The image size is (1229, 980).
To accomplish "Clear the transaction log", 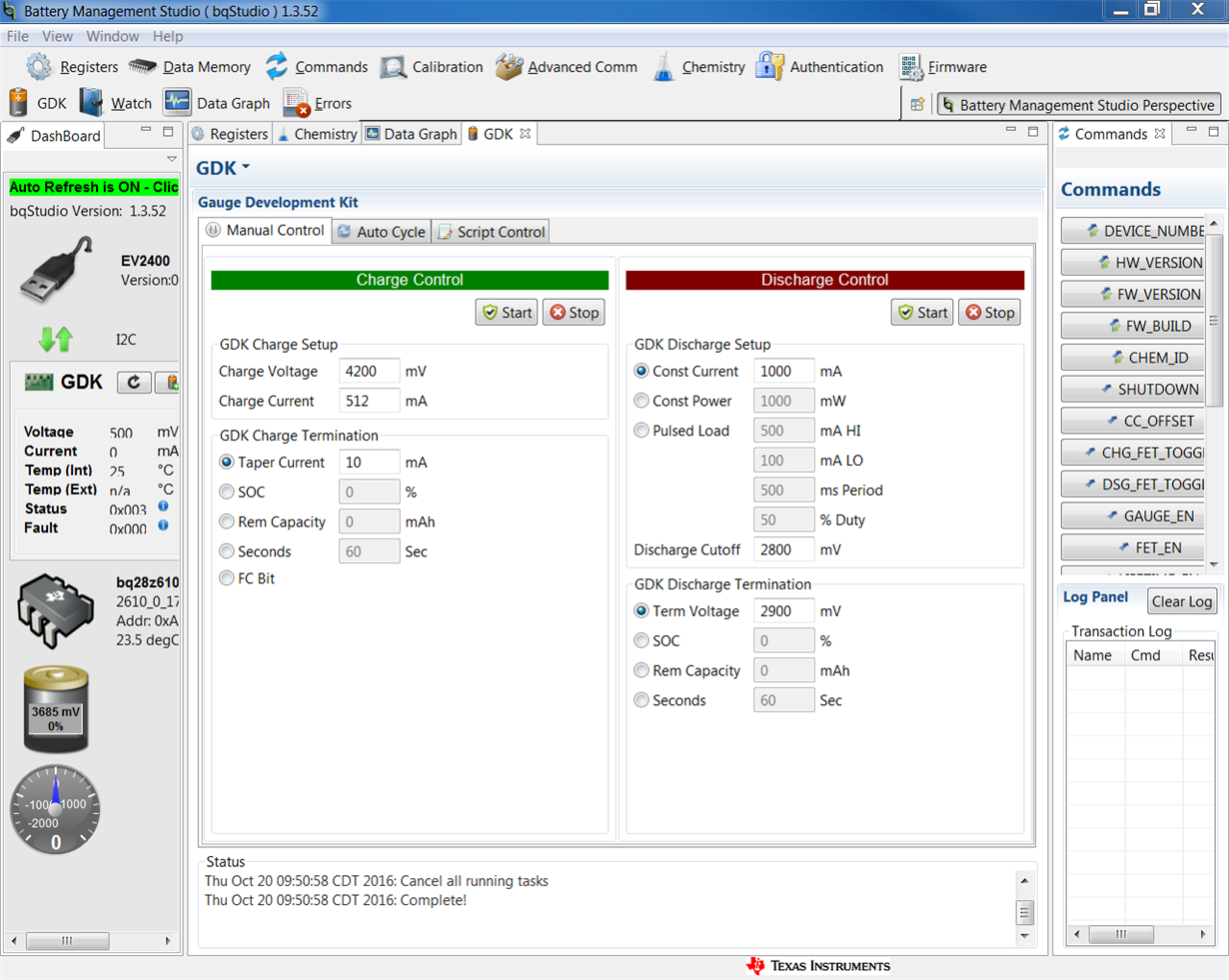I will tap(1181, 601).
